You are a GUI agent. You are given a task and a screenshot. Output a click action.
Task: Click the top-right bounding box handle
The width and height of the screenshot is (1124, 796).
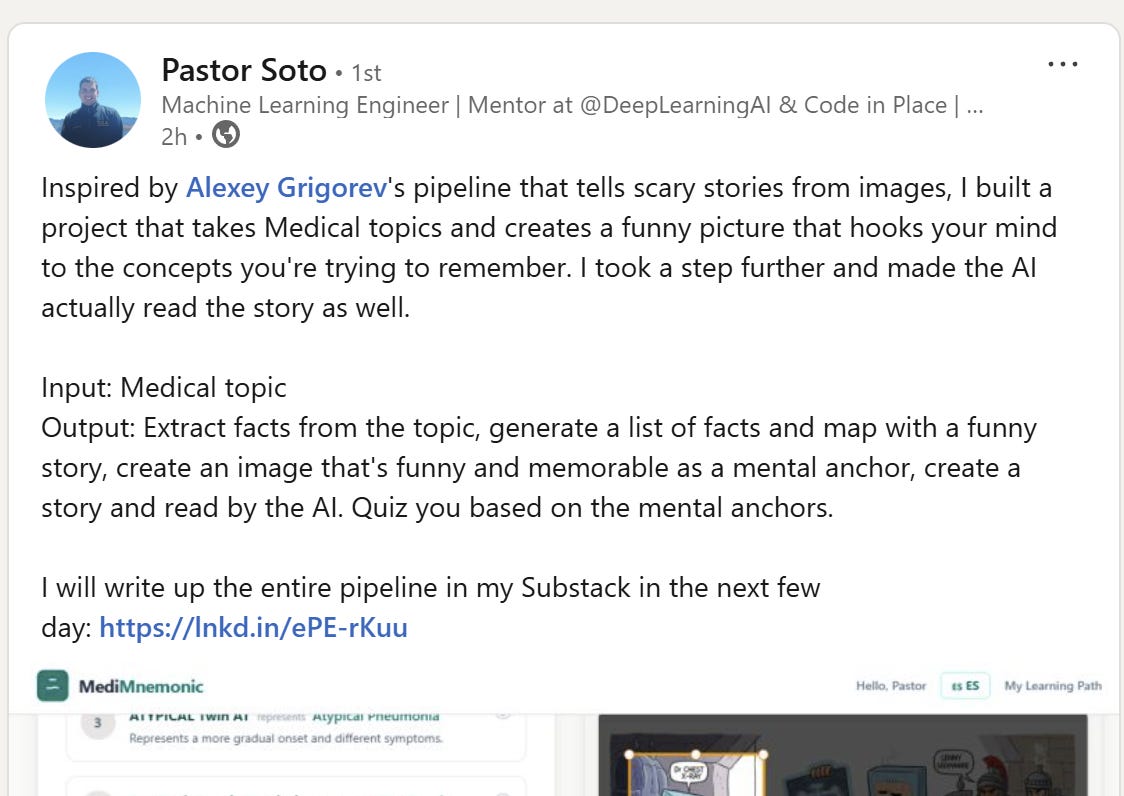coord(763,754)
